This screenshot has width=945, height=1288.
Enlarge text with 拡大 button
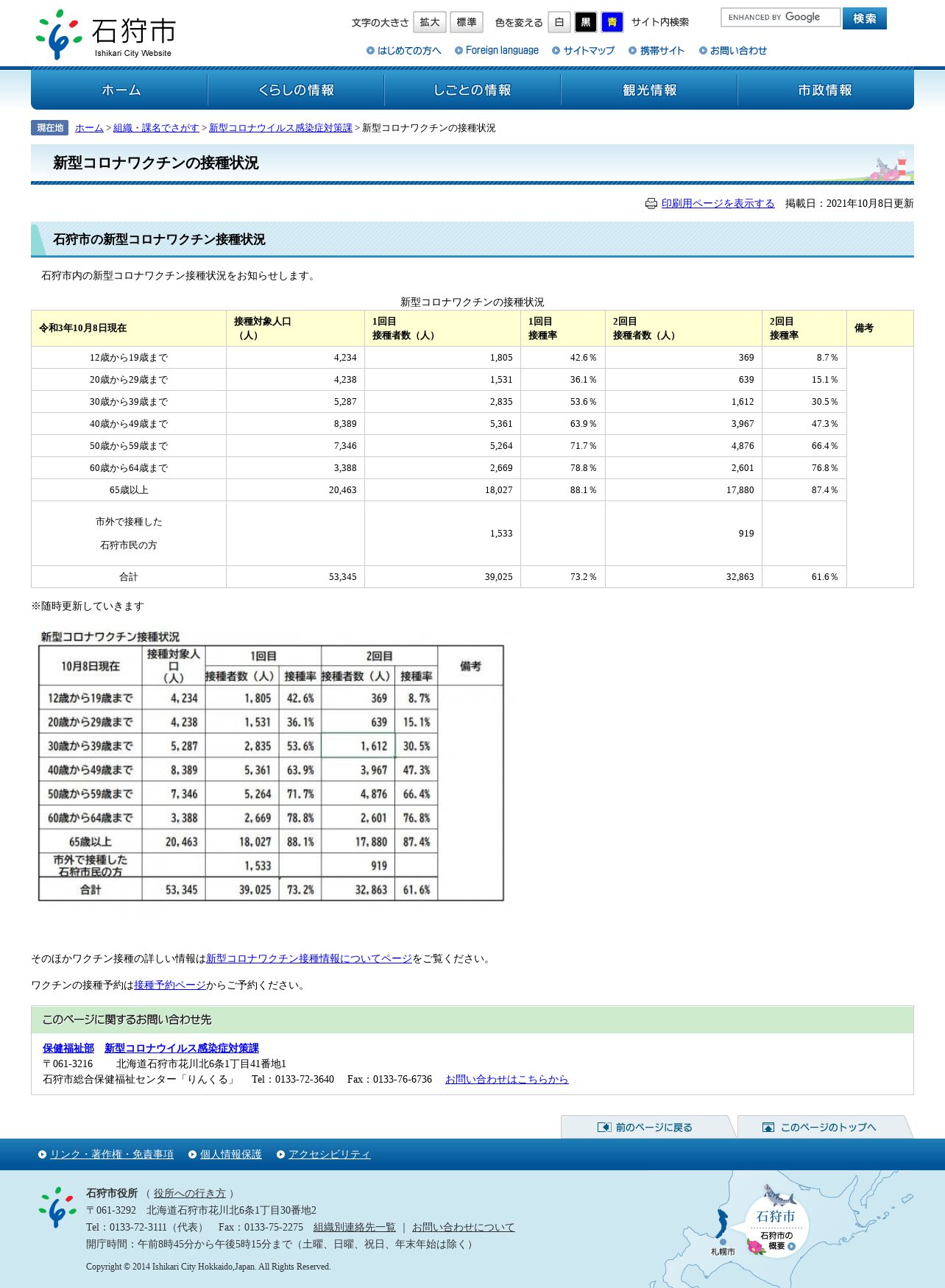[430, 22]
